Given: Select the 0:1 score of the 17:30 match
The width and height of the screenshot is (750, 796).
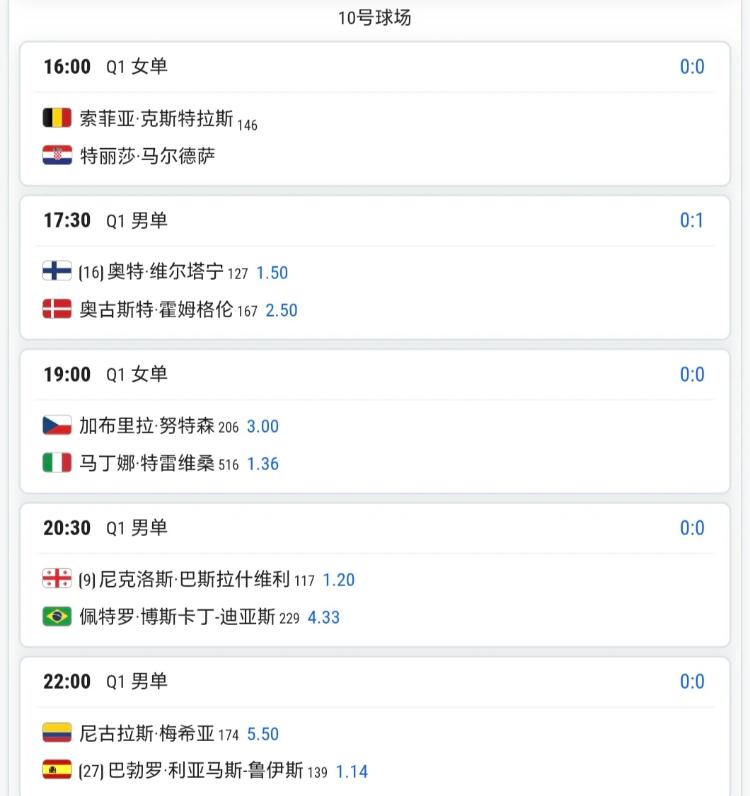Looking at the screenshot, I should point(692,220).
